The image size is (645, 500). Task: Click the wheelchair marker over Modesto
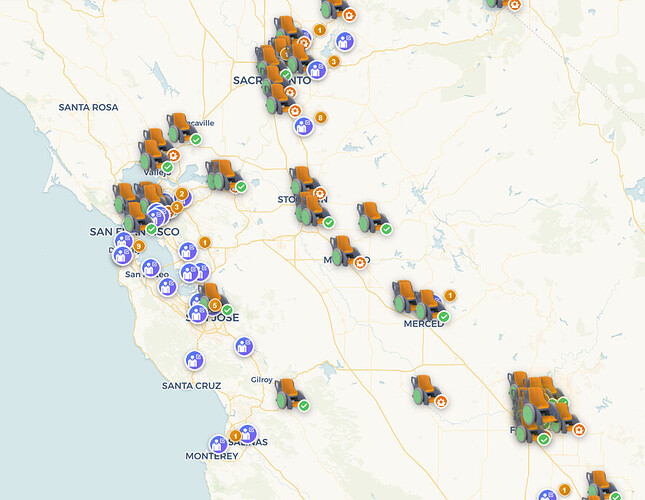point(347,252)
